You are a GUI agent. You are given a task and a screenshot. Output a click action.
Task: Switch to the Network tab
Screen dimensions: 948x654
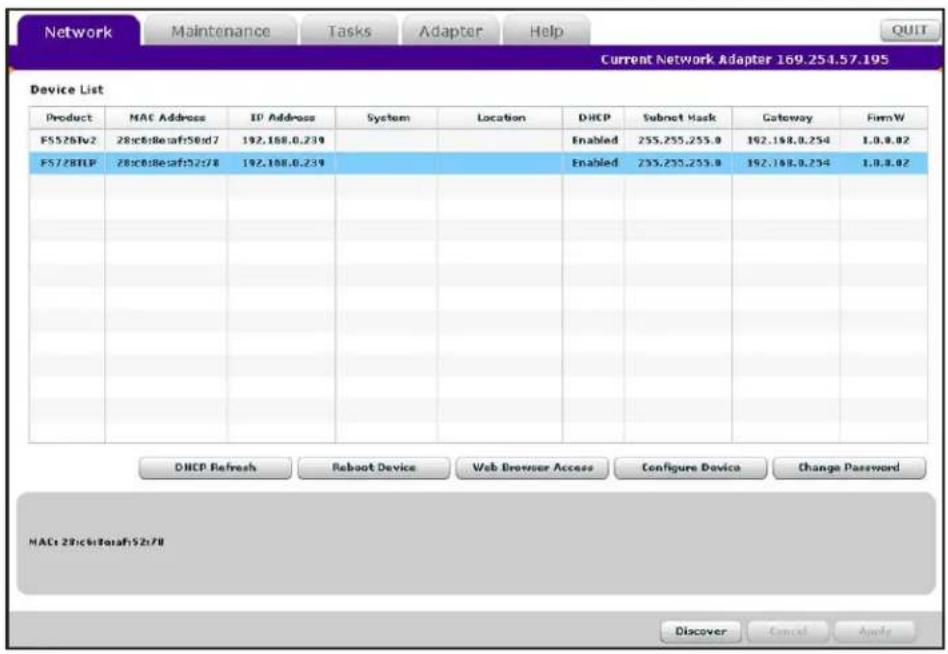[x=79, y=31]
